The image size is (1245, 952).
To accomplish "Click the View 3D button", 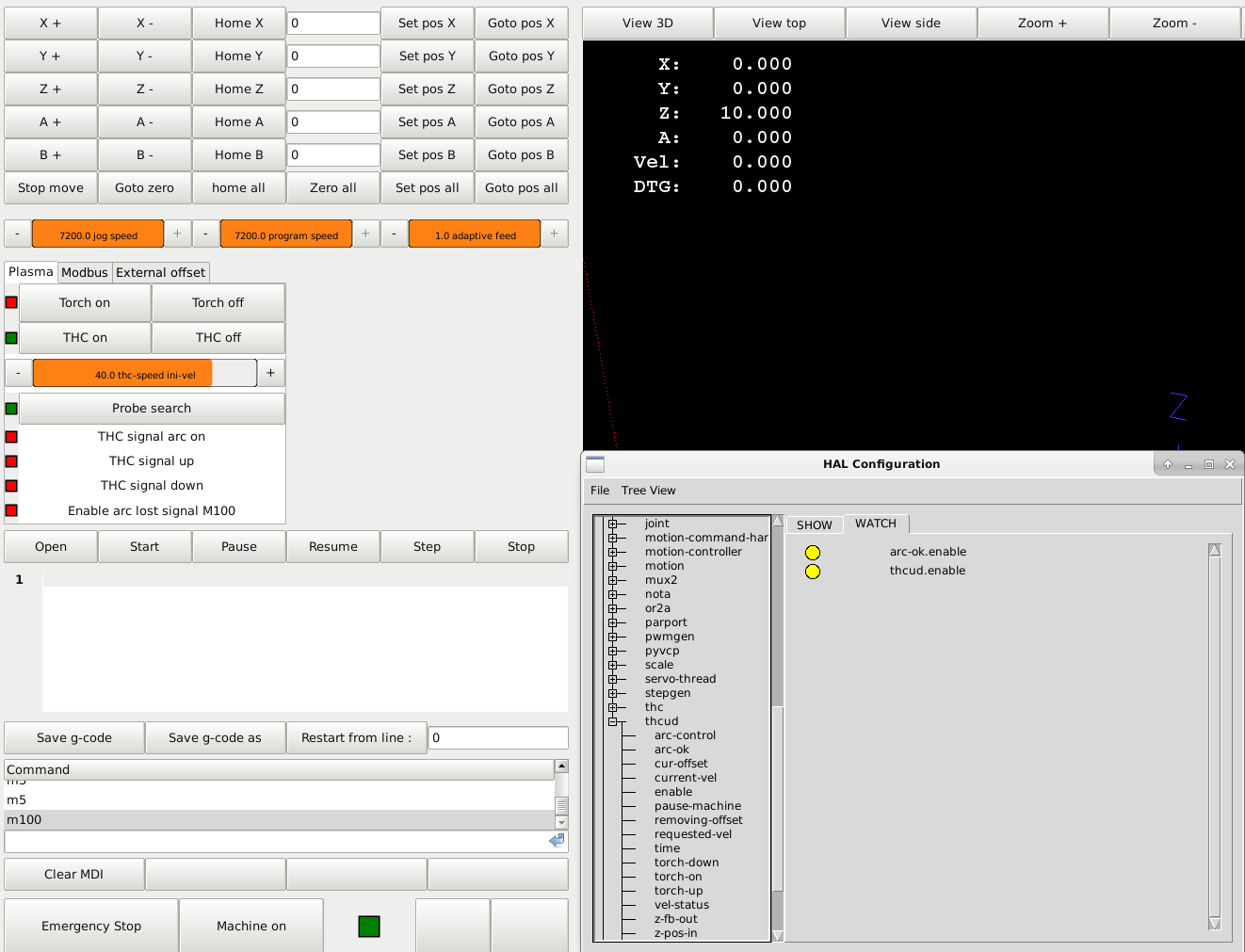I will click(x=648, y=23).
